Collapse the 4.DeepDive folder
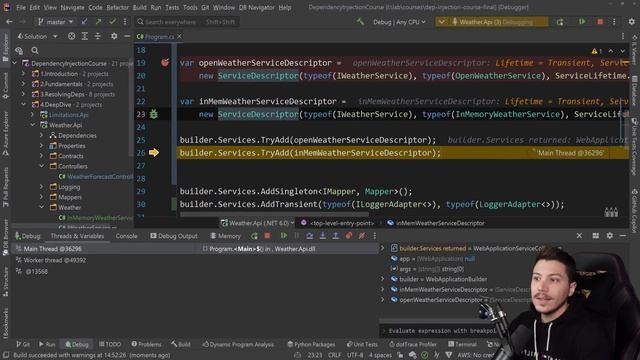640x360 pixels. click(x=23, y=104)
